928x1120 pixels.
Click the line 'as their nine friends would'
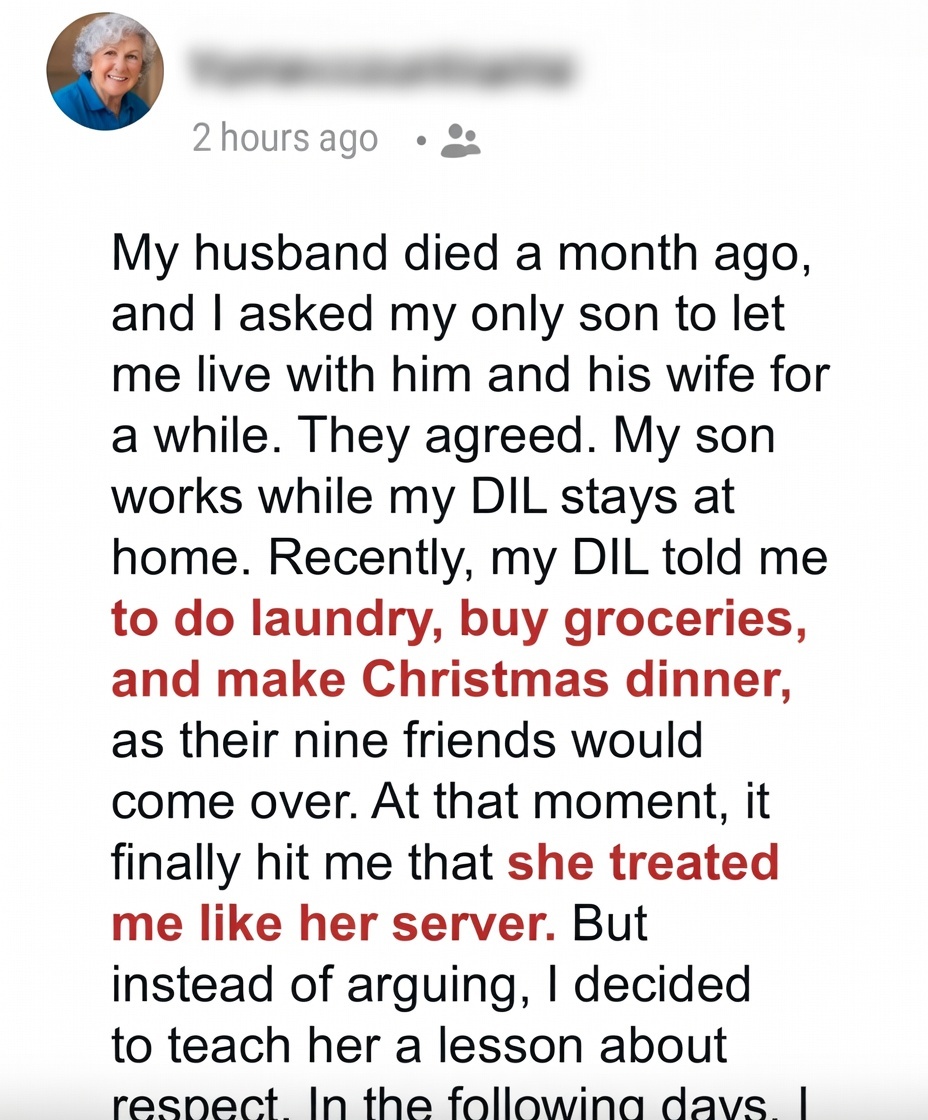407,741
